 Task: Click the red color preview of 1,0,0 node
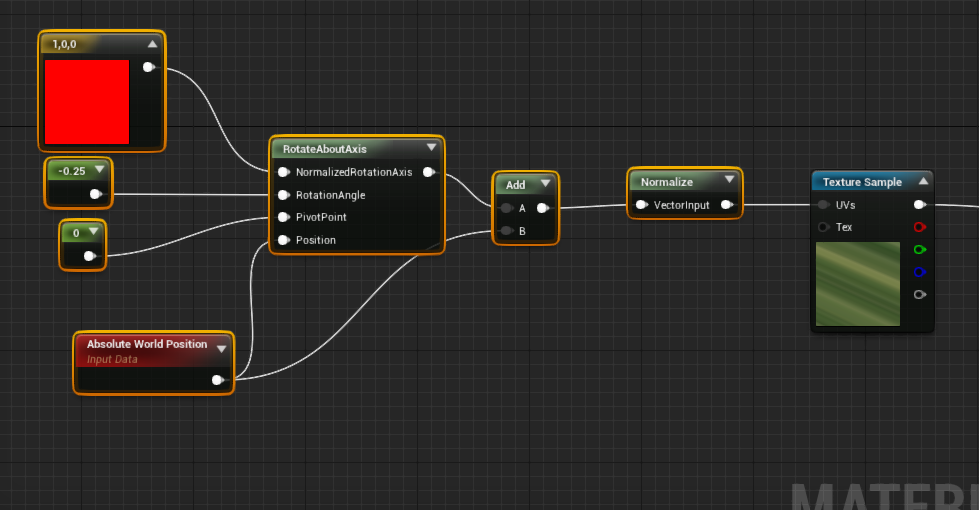[x=87, y=102]
